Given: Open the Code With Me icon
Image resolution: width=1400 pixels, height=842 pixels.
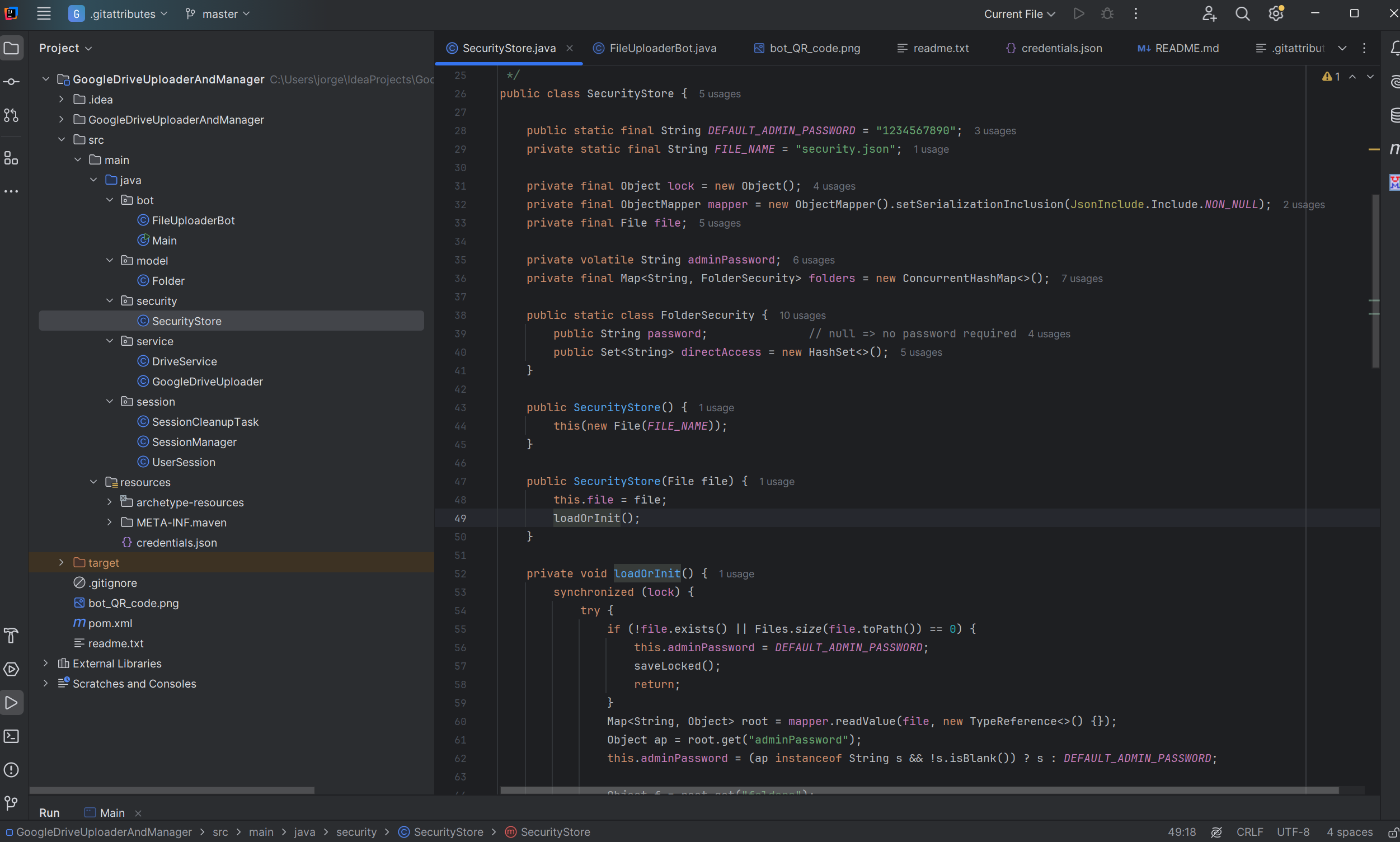Looking at the screenshot, I should click(1209, 13).
